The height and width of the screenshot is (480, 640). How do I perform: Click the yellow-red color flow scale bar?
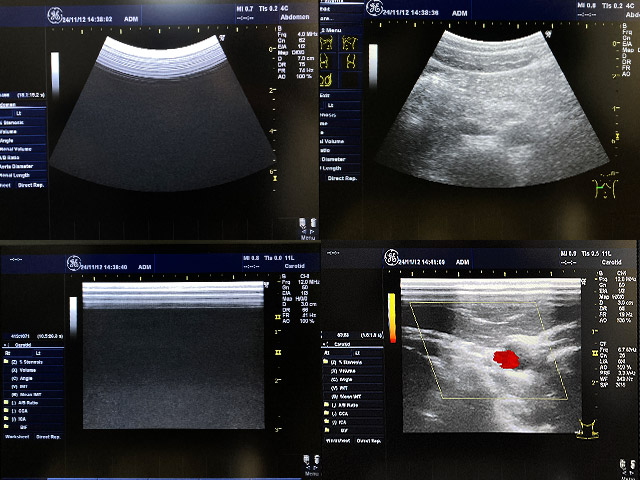pos(392,318)
